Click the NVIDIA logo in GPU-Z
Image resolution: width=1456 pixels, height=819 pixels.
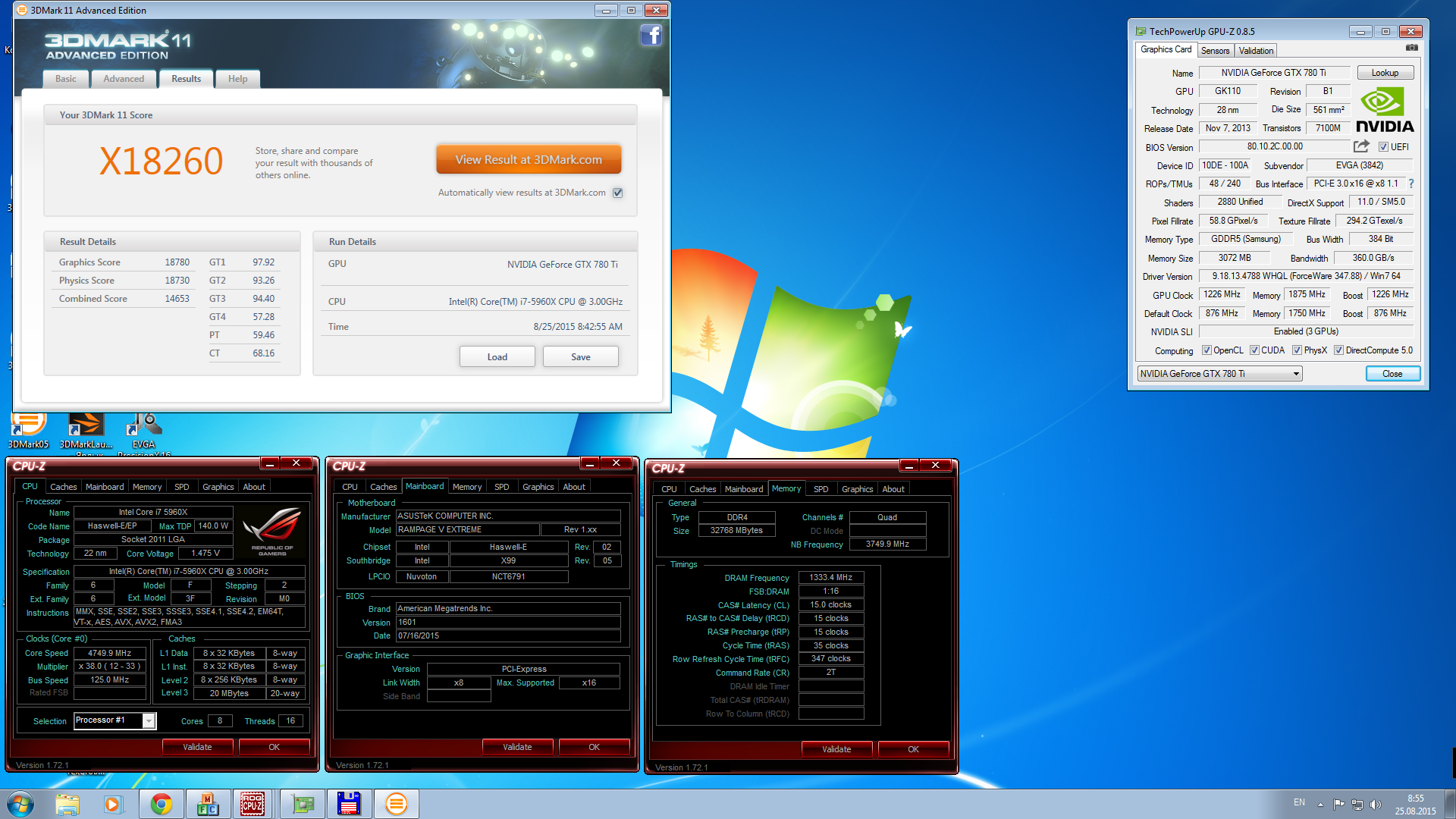click(x=1385, y=110)
